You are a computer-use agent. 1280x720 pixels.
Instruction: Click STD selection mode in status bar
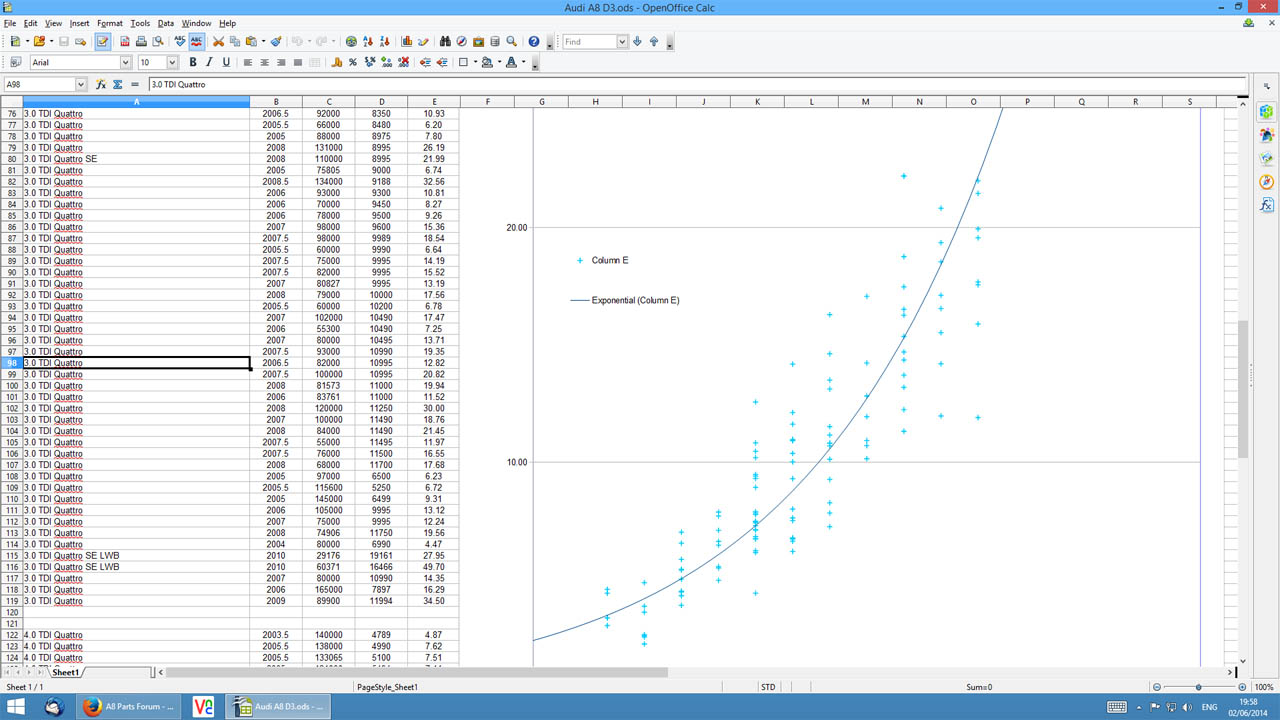pos(768,687)
